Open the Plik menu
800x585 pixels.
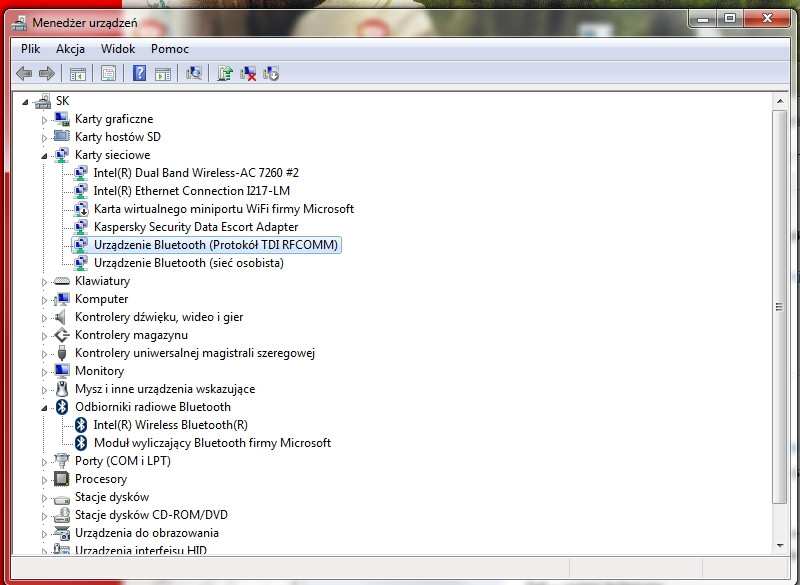click(30, 49)
